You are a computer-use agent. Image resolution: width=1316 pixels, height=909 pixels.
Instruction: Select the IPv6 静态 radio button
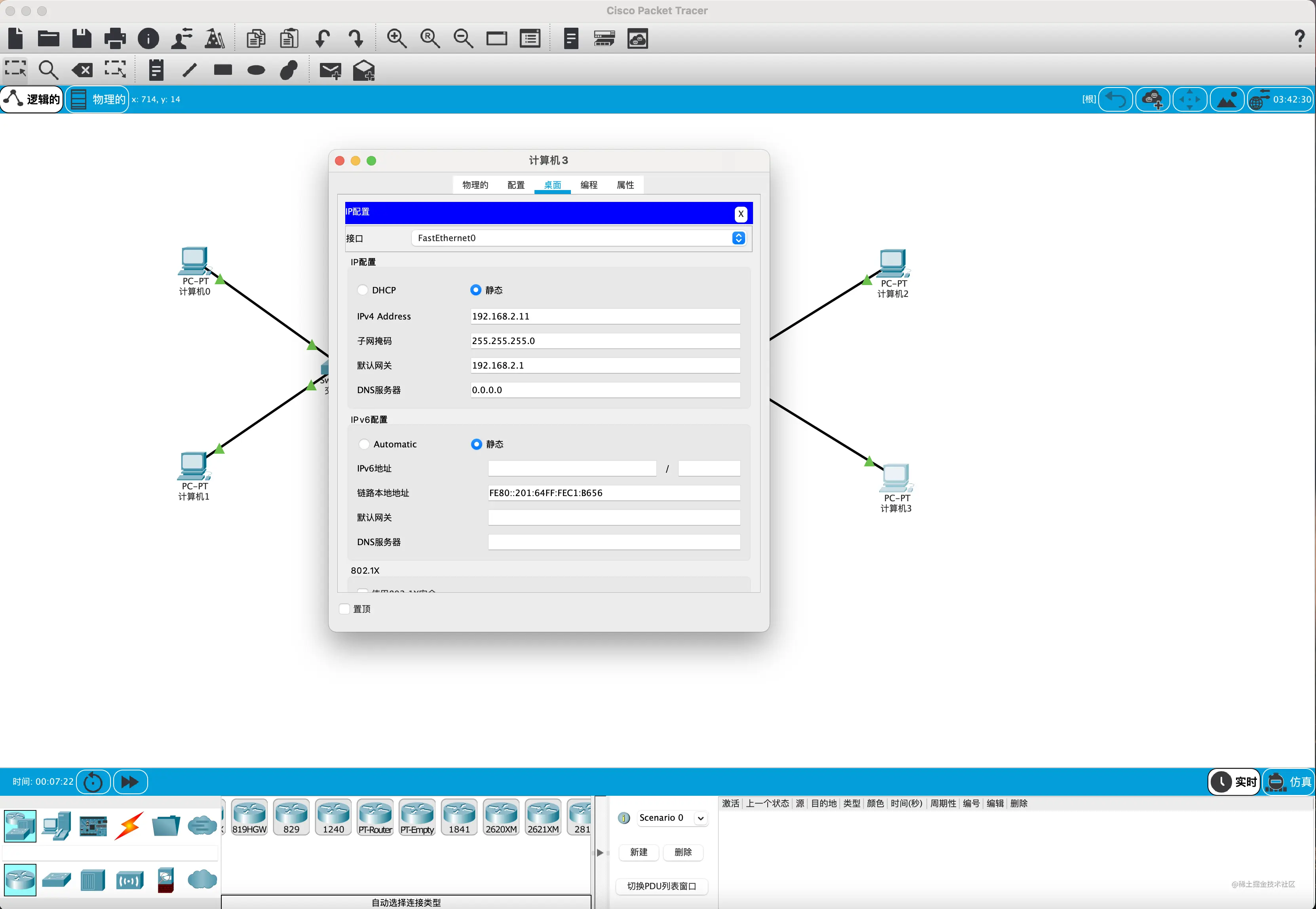pyautogui.click(x=477, y=444)
